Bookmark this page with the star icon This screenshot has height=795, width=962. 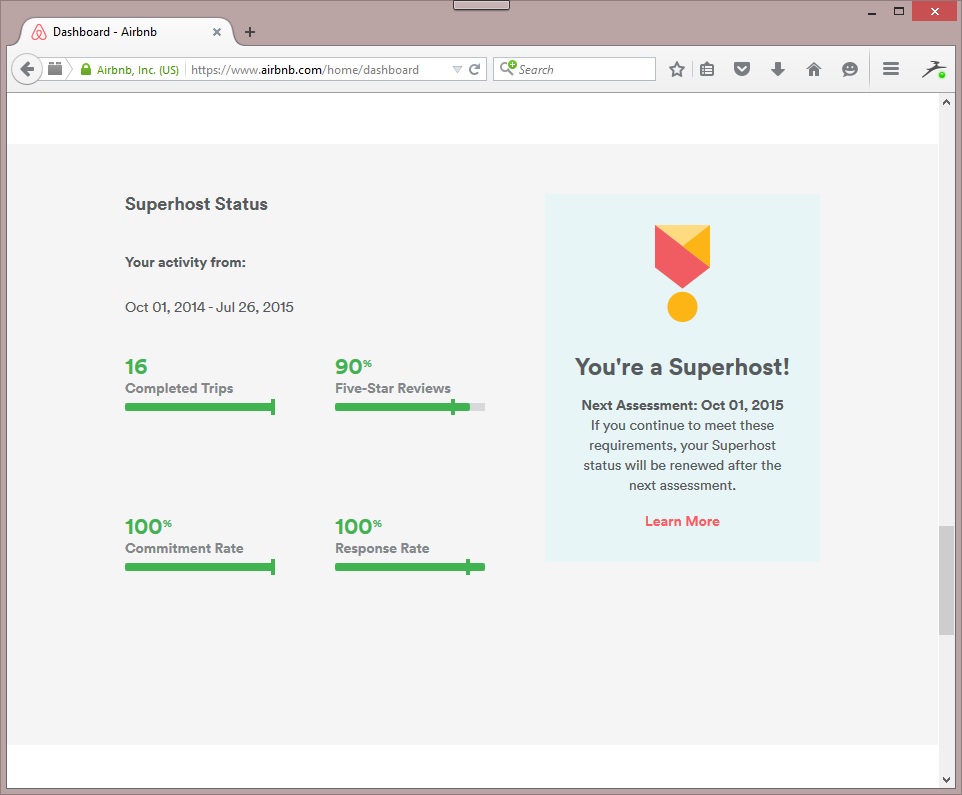pyautogui.click(x=677, y=69)
